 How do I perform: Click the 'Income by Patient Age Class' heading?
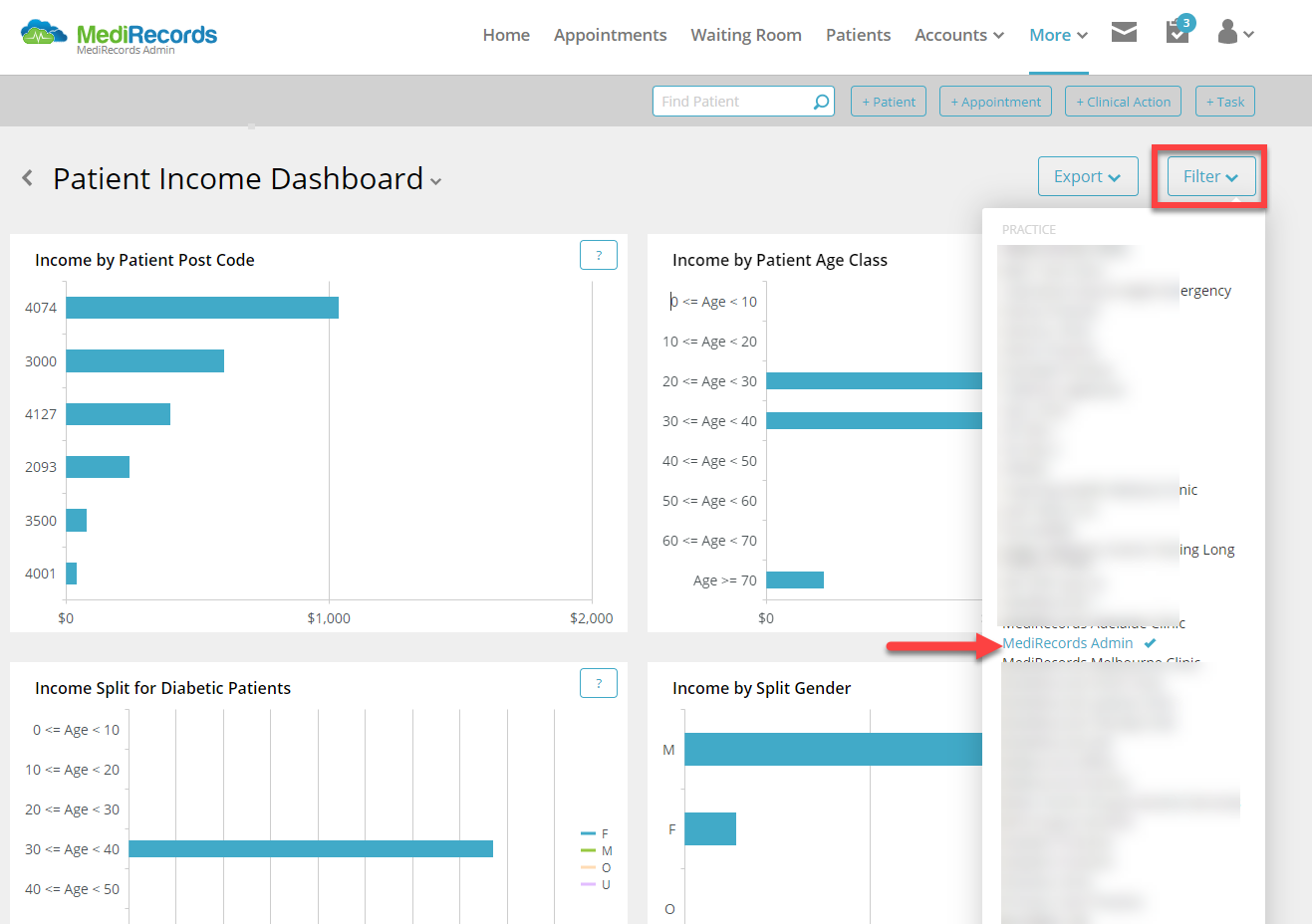pyautogui.click(x=780, y=260)
